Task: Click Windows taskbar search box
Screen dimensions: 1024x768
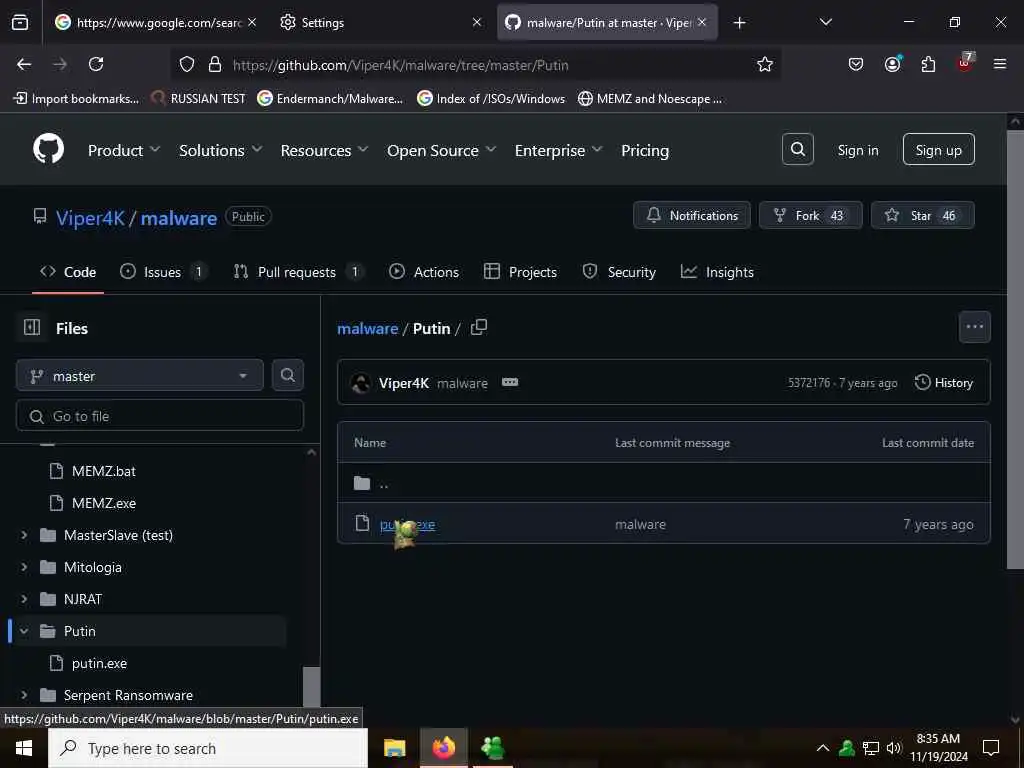Action: click(208, 748)
